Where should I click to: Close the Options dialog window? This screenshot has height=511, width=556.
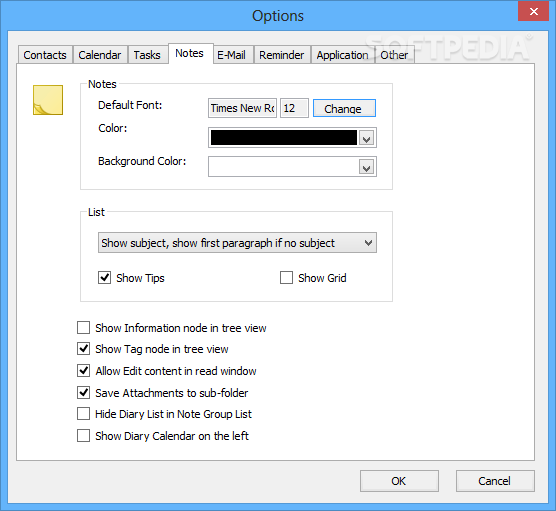[x=534, y=11]
